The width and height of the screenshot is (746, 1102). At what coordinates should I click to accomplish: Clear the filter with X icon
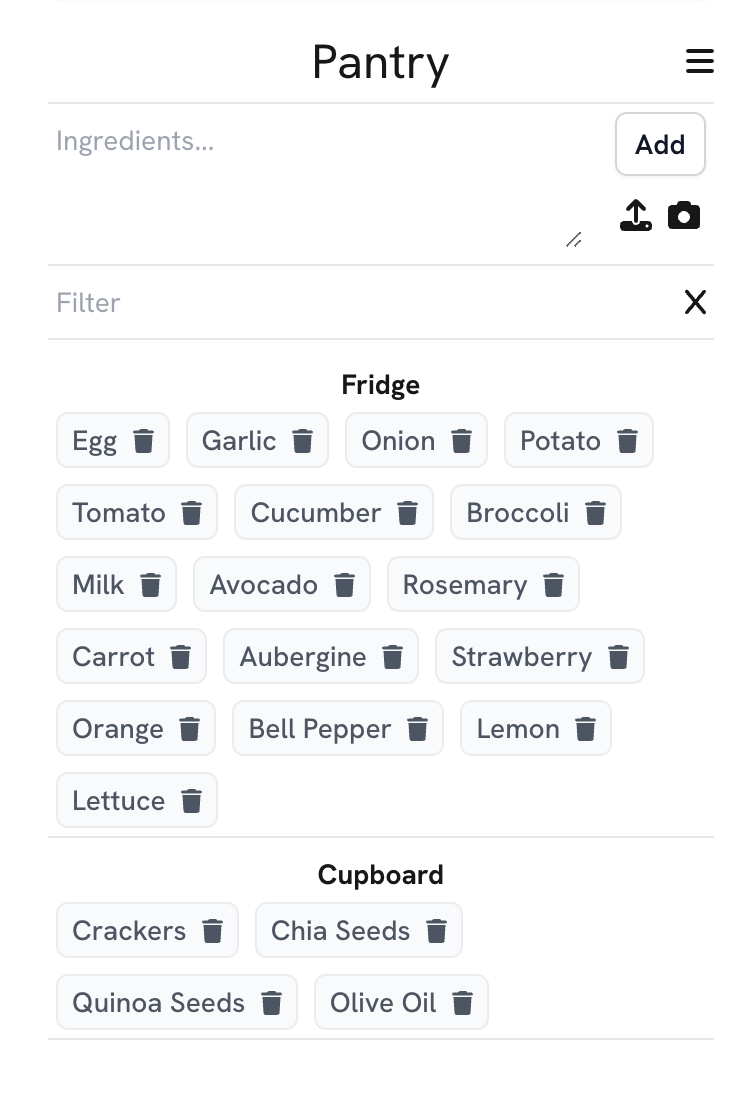coord(695,302)
